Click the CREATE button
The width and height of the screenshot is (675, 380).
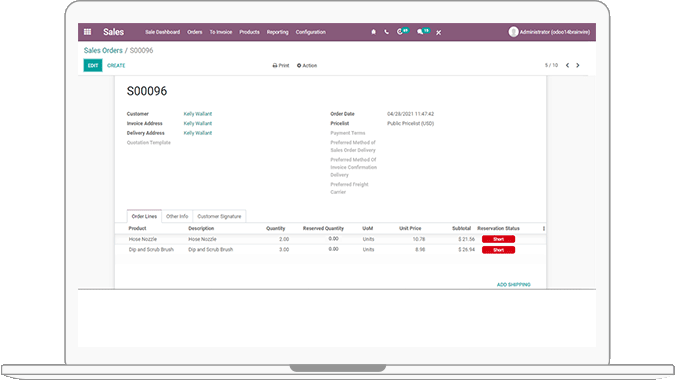point(116,65)
